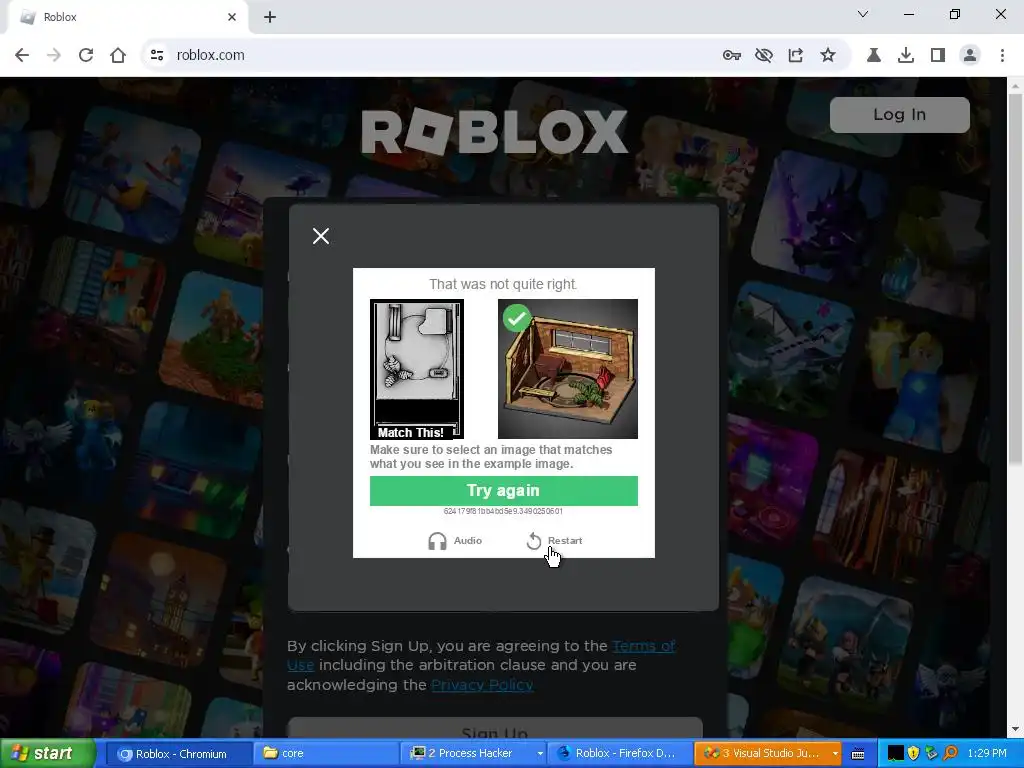
Task: Click the keyboard icon in the taskbar
Action: coord(858,754)
